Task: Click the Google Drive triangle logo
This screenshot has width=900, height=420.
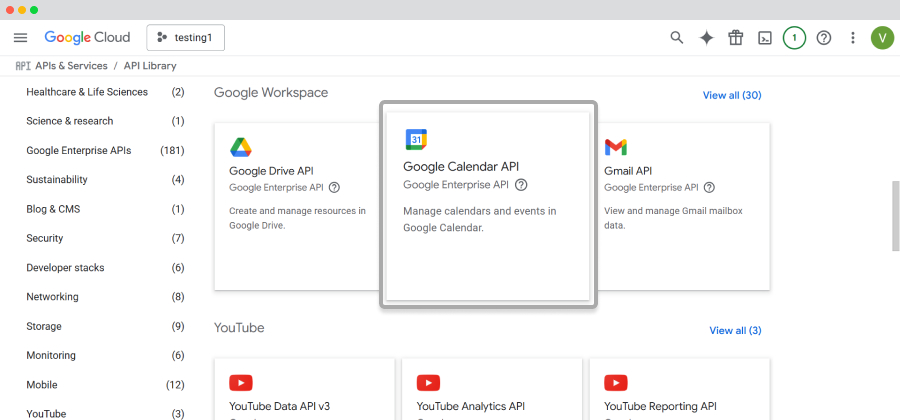Action: pos(241,147)
